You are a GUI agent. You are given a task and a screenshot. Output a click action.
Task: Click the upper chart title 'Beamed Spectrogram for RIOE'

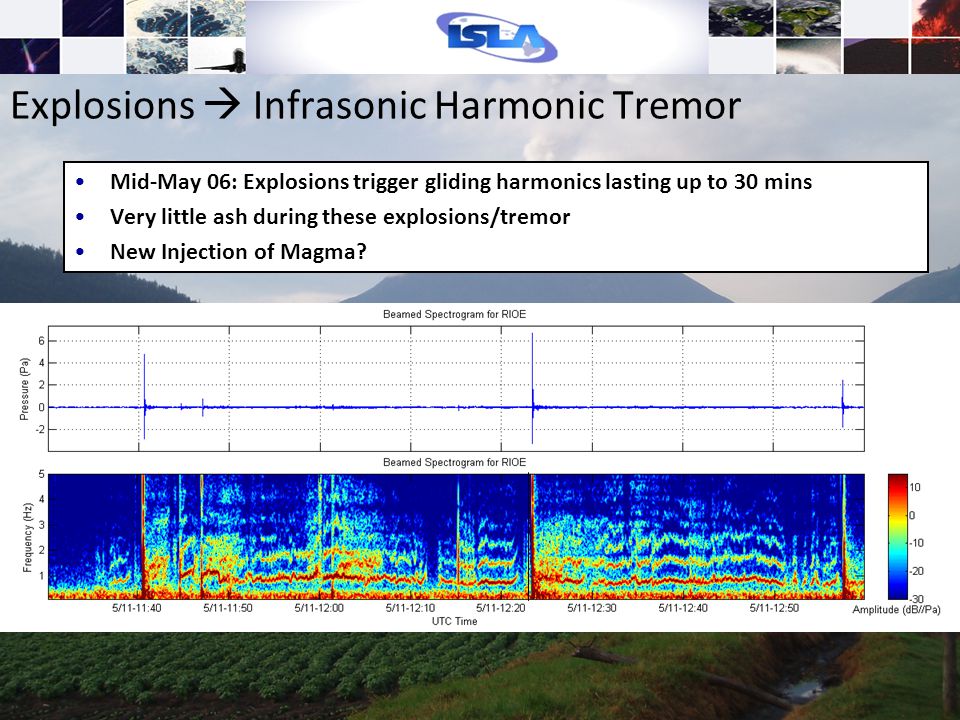pyautogui.click(x=454, y=314)
